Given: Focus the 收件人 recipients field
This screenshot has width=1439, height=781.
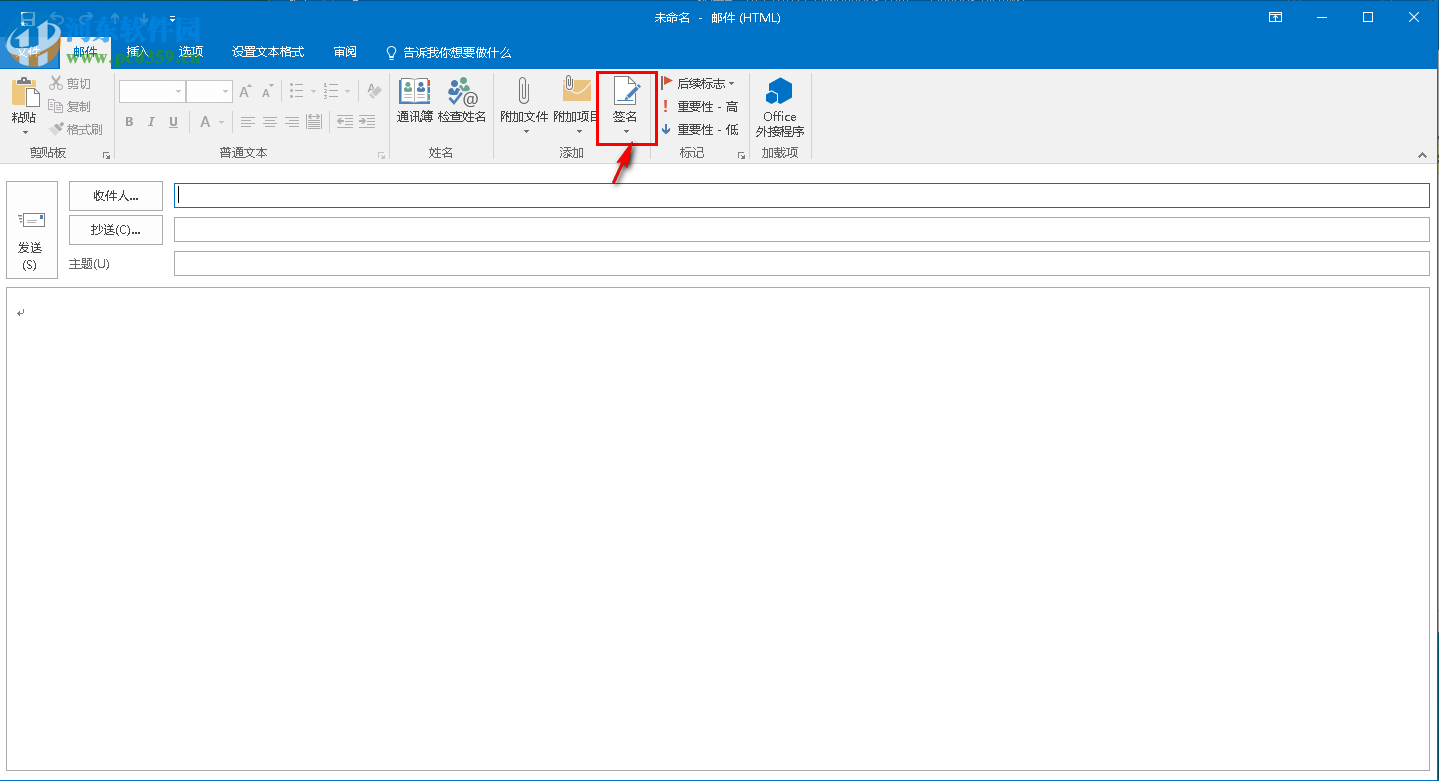Looking at the screenshot, I should [x=802, y=196].
